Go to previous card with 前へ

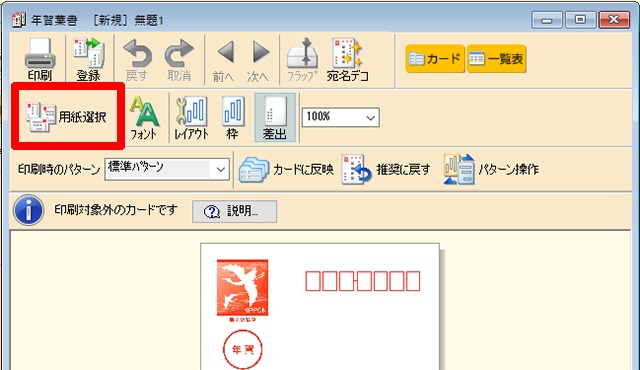pyautogui.click(x=224, y=60)
